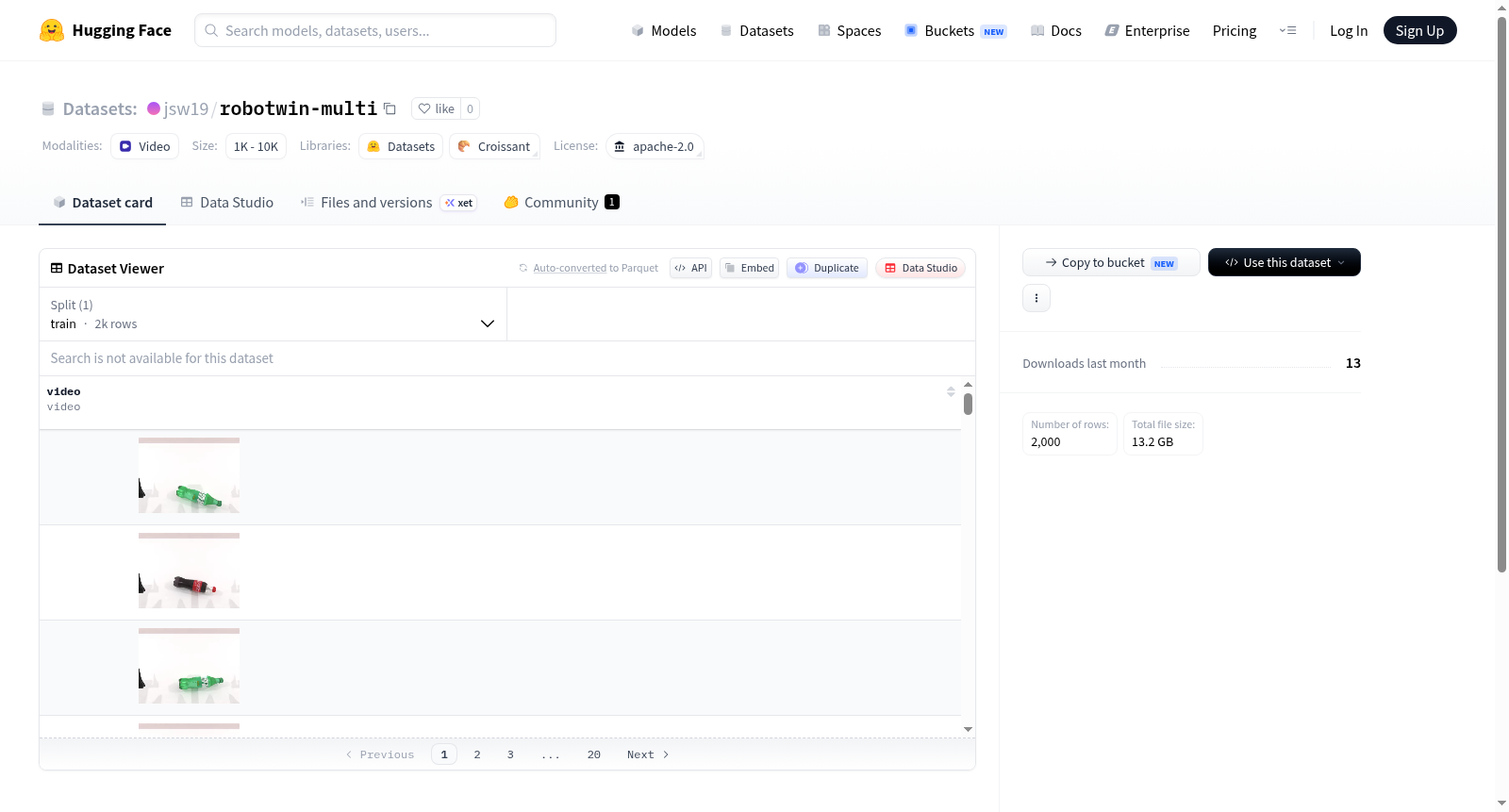Screen dimensions: 1509x812
Task: Copy dataset name with the clipboard icon
Action: 390,108
